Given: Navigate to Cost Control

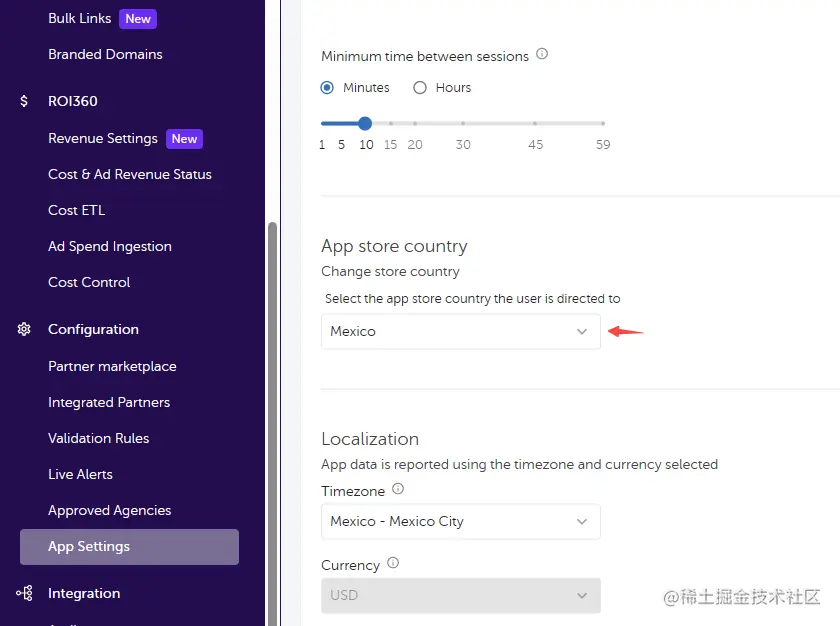Looking at the screenshot, I should tap(89, 282).
